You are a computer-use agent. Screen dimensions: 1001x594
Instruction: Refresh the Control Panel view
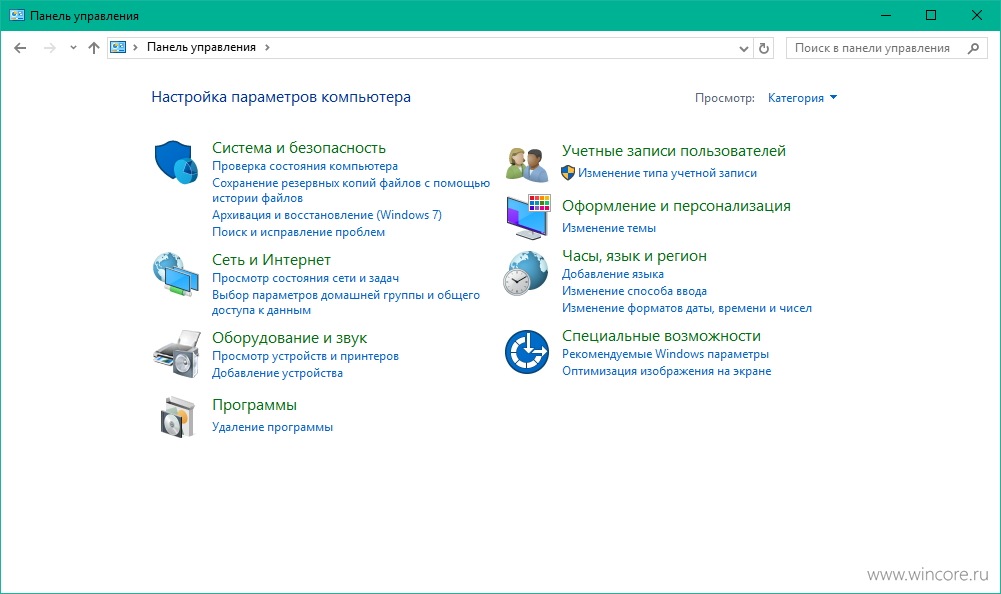coord(764,48)
